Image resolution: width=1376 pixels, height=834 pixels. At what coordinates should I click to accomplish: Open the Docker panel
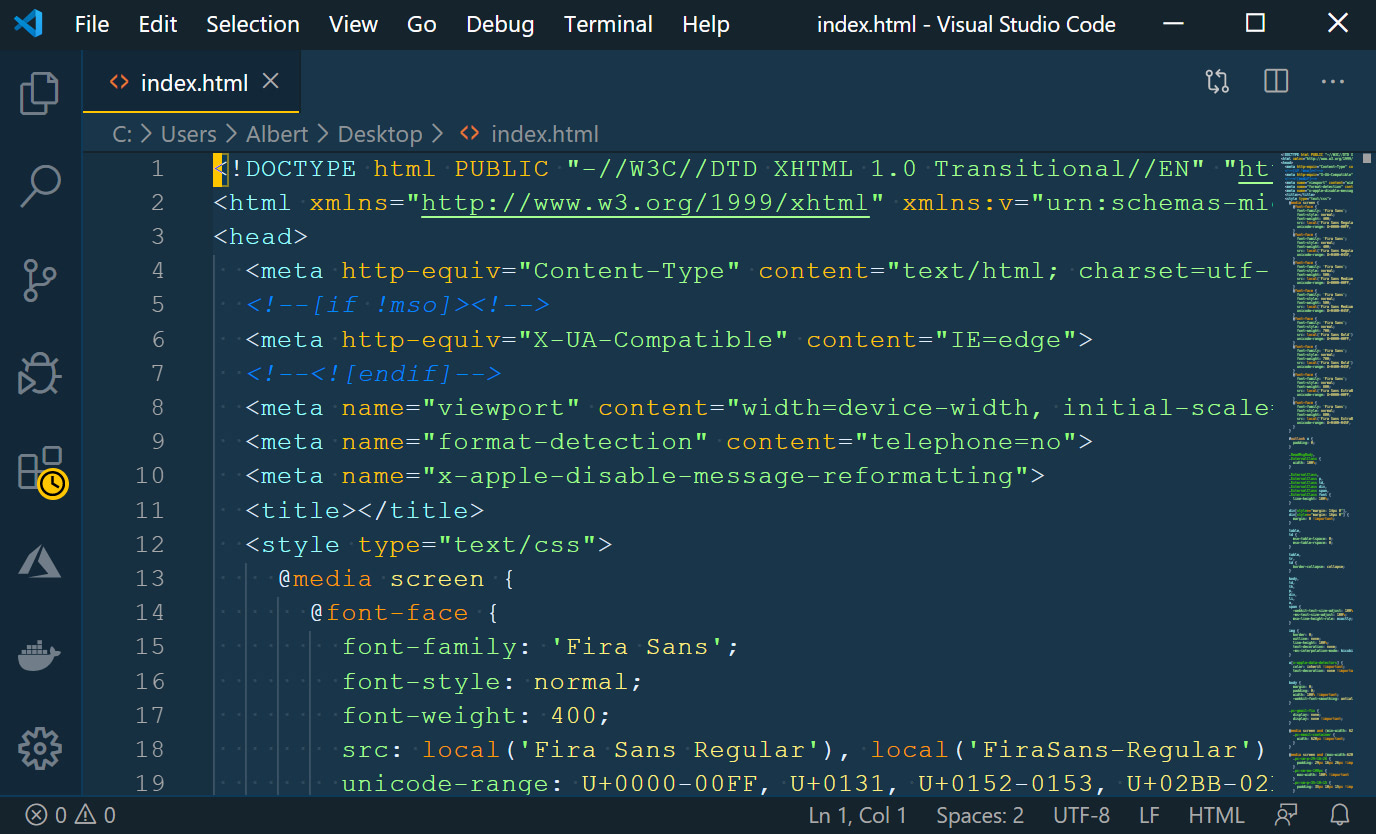[x=40, y=656]
